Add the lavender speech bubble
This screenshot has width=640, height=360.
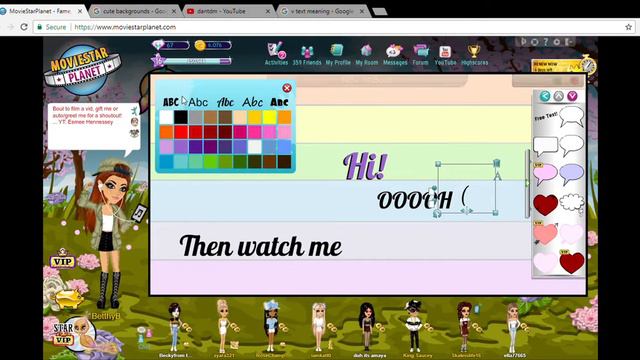571,174
